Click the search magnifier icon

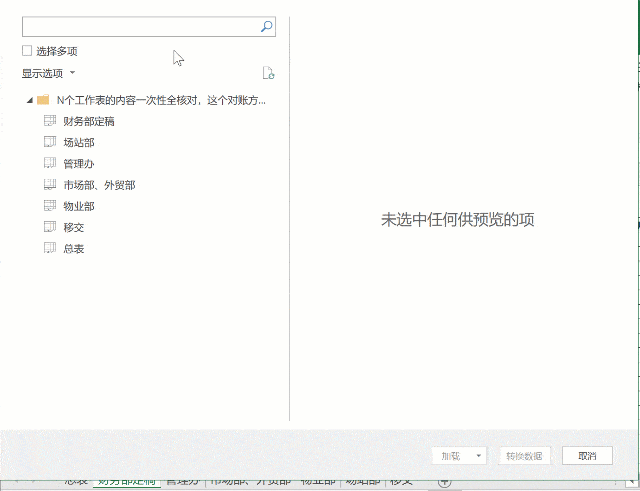pyautogui.click(x=266, y=27)
